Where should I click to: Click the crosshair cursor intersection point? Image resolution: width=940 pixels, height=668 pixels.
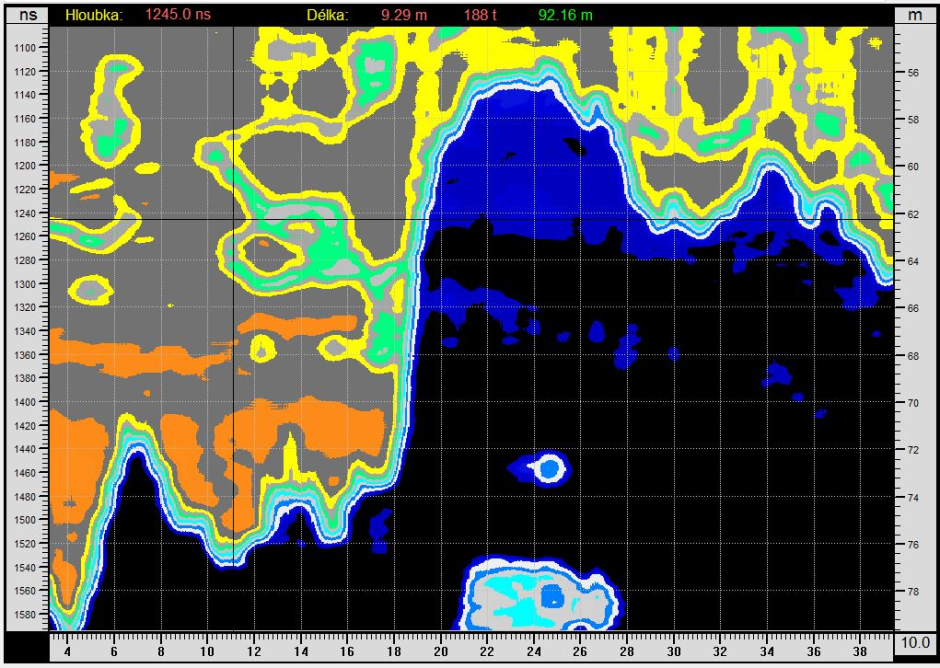[x=233, y=219]
